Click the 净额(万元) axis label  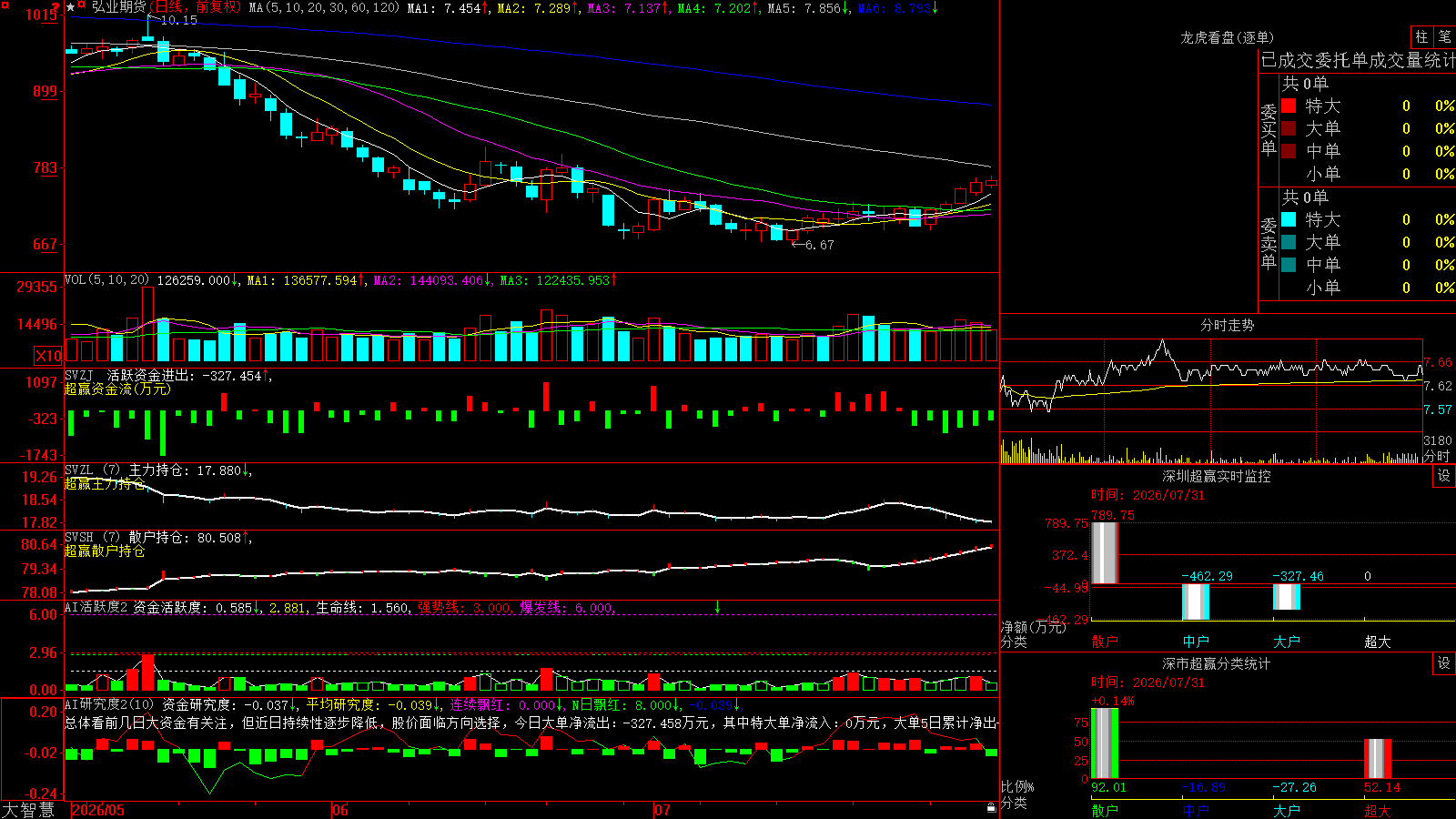tap(1033, 627)
